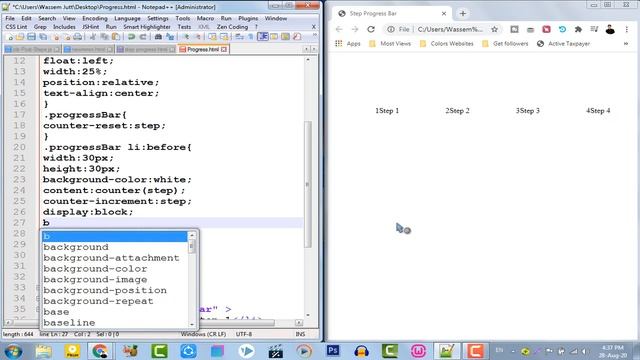Open the Zen Coding menu
The image size is (640, 360).
pyautogui.click(x=232, y=27)
